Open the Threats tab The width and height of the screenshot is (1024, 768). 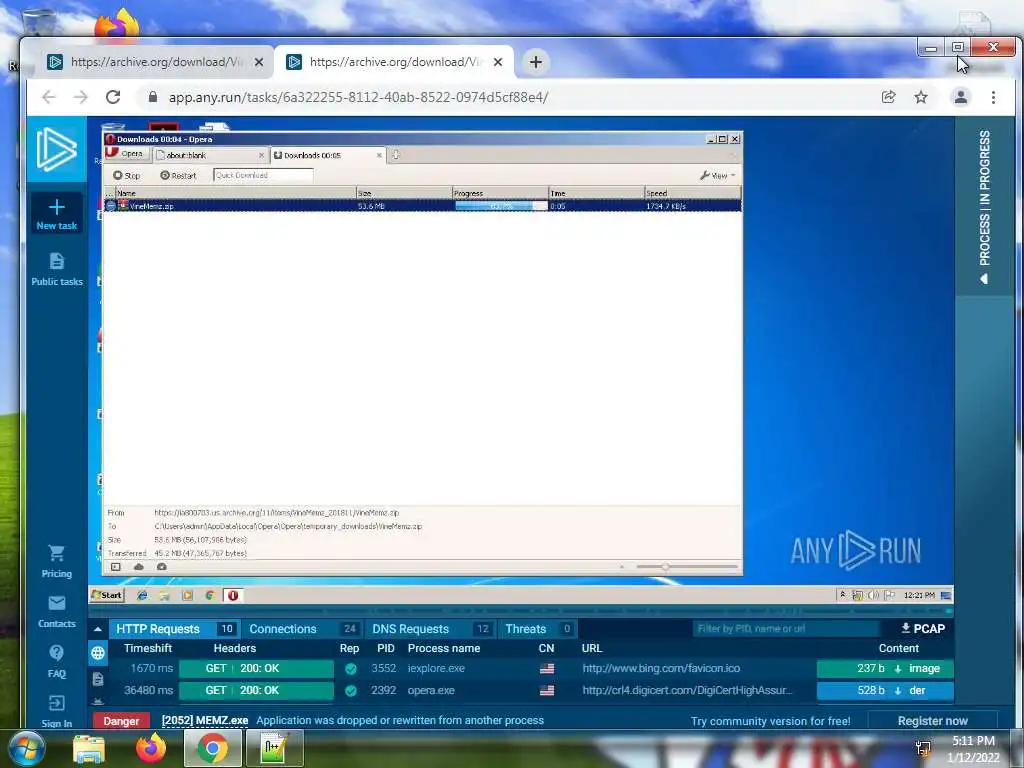pos(537,629)
